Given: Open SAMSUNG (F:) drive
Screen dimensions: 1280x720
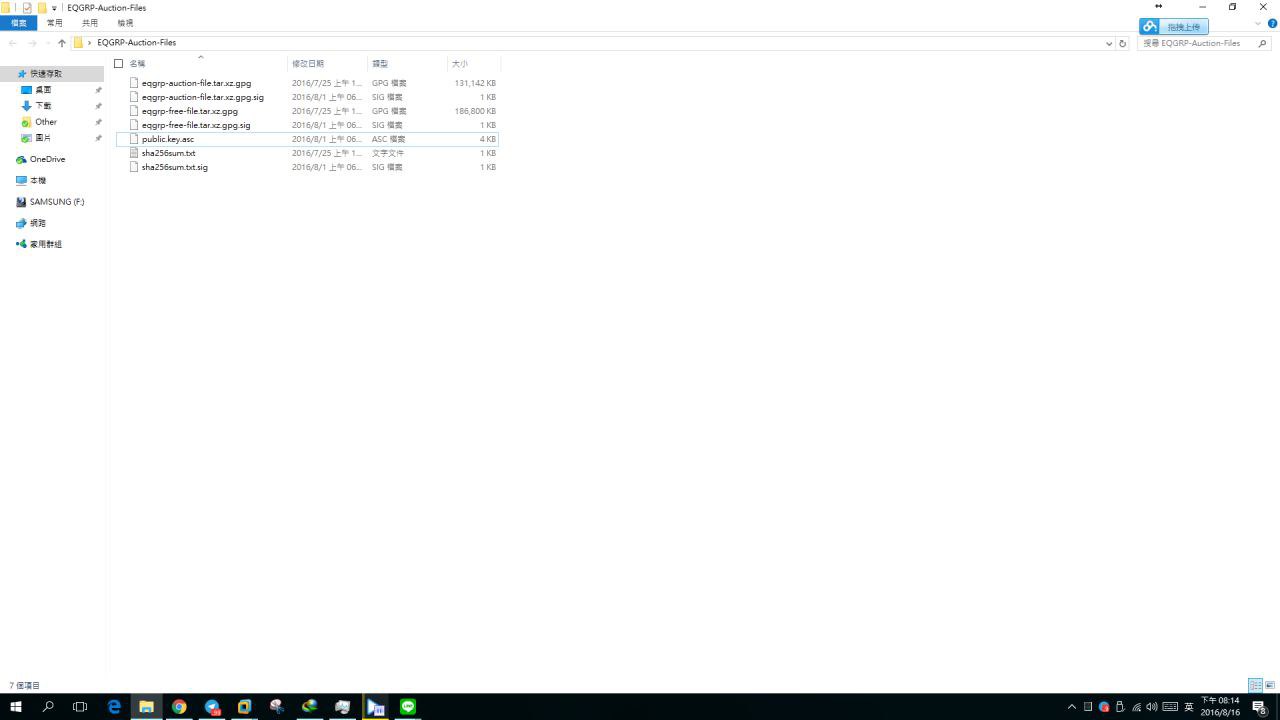Looking at the screenshot, I should (x=57, y=202).
